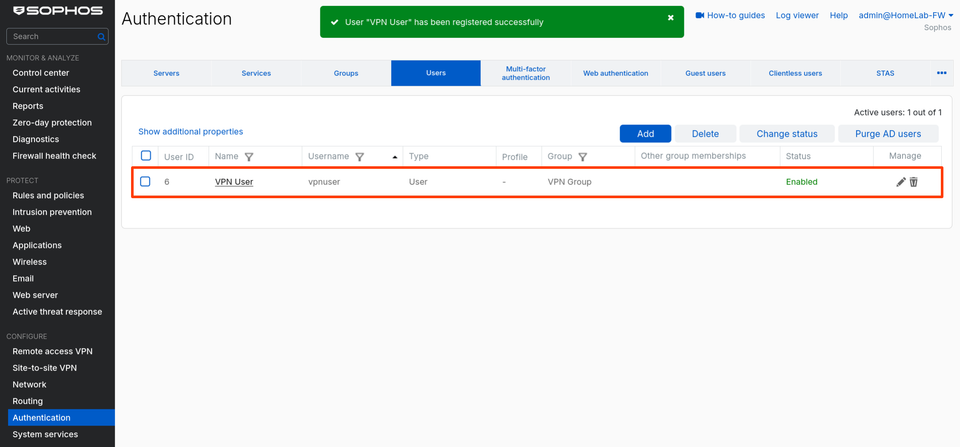960x447 pixels.
Task: Click the VPN Group cell
Action: (x=569, y=182)
